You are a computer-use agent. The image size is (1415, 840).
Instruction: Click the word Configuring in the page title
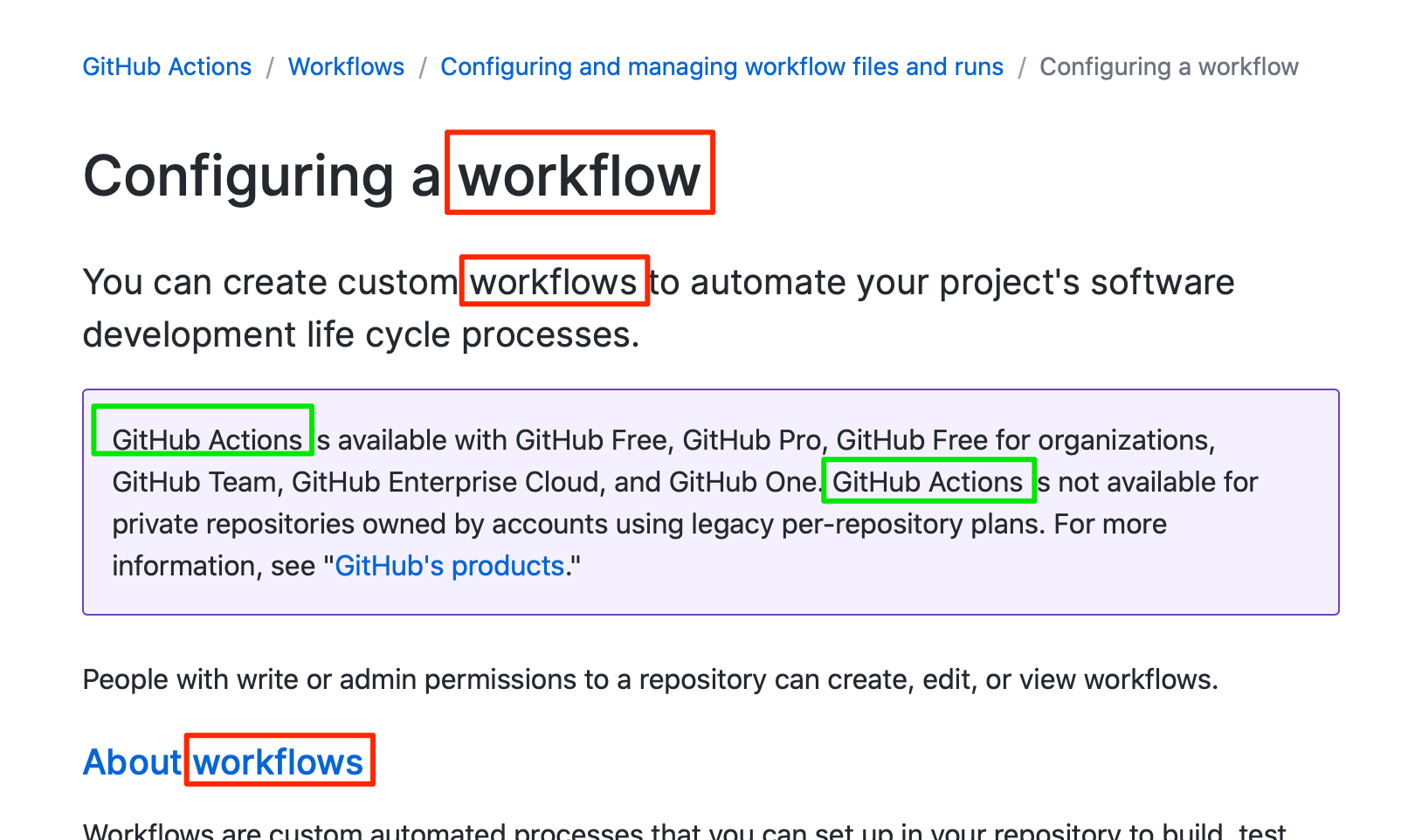point(238,177)
